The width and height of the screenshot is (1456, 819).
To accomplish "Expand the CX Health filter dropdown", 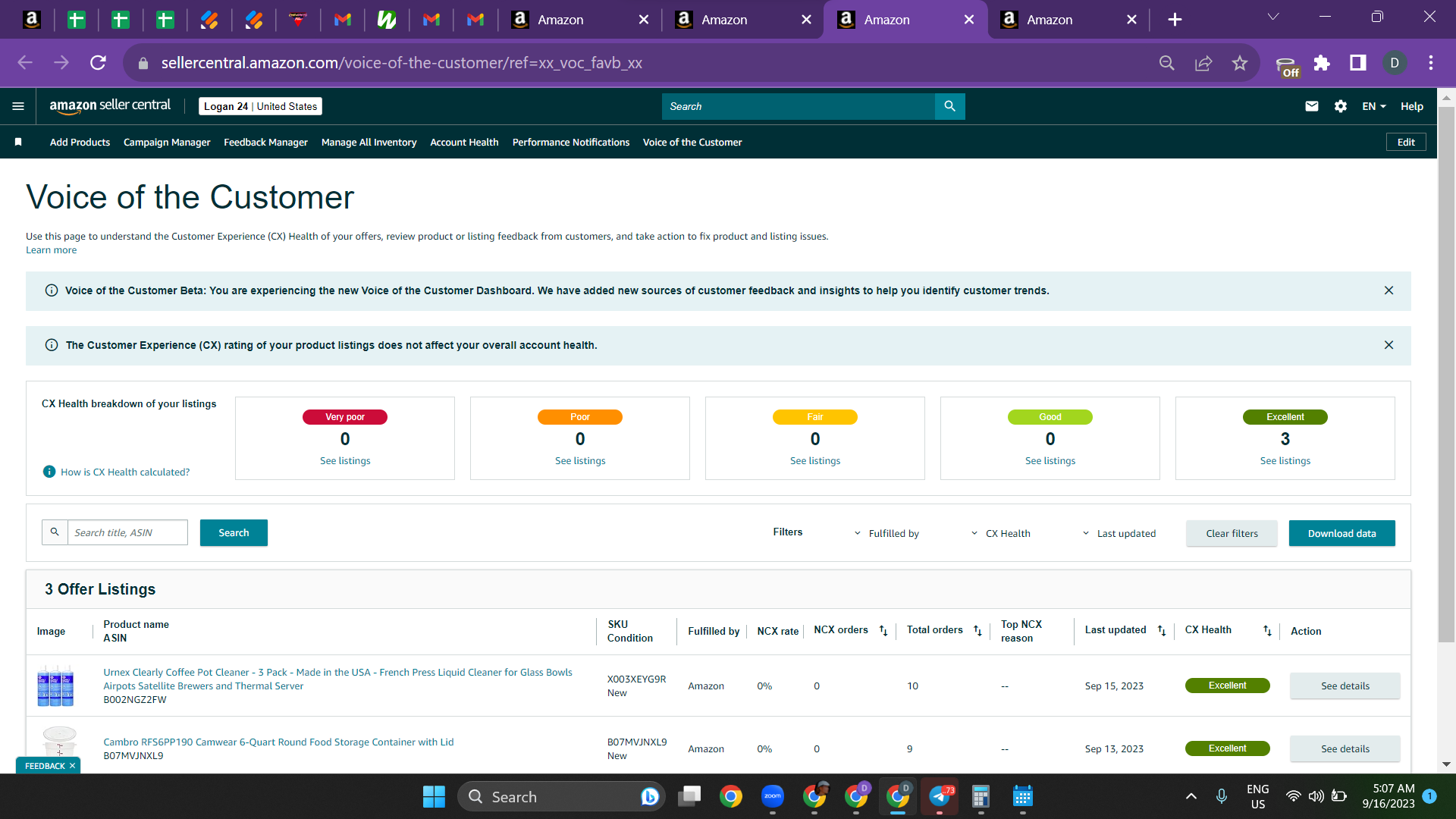I will tap(1001, 533).
